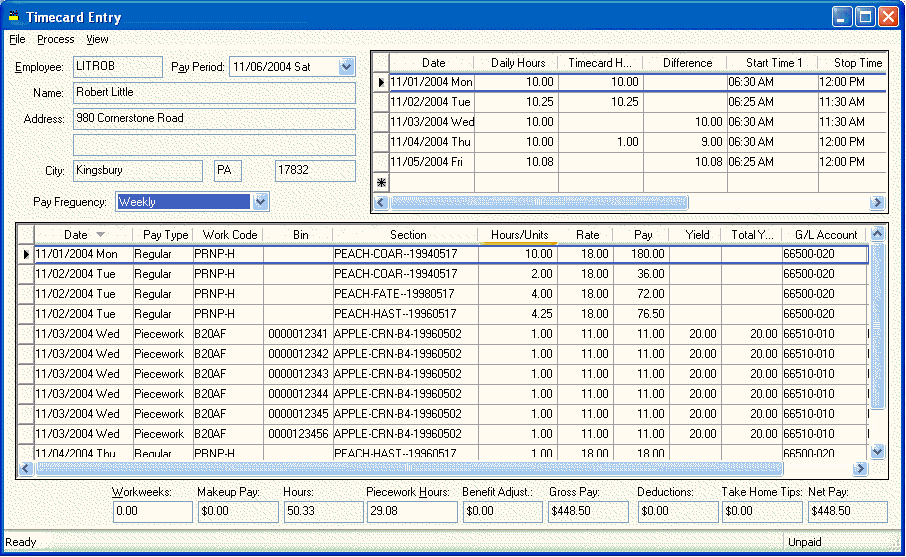Click the upper grid's scroll-right arrow
This screenshot has width=906, height=557.
877,203
